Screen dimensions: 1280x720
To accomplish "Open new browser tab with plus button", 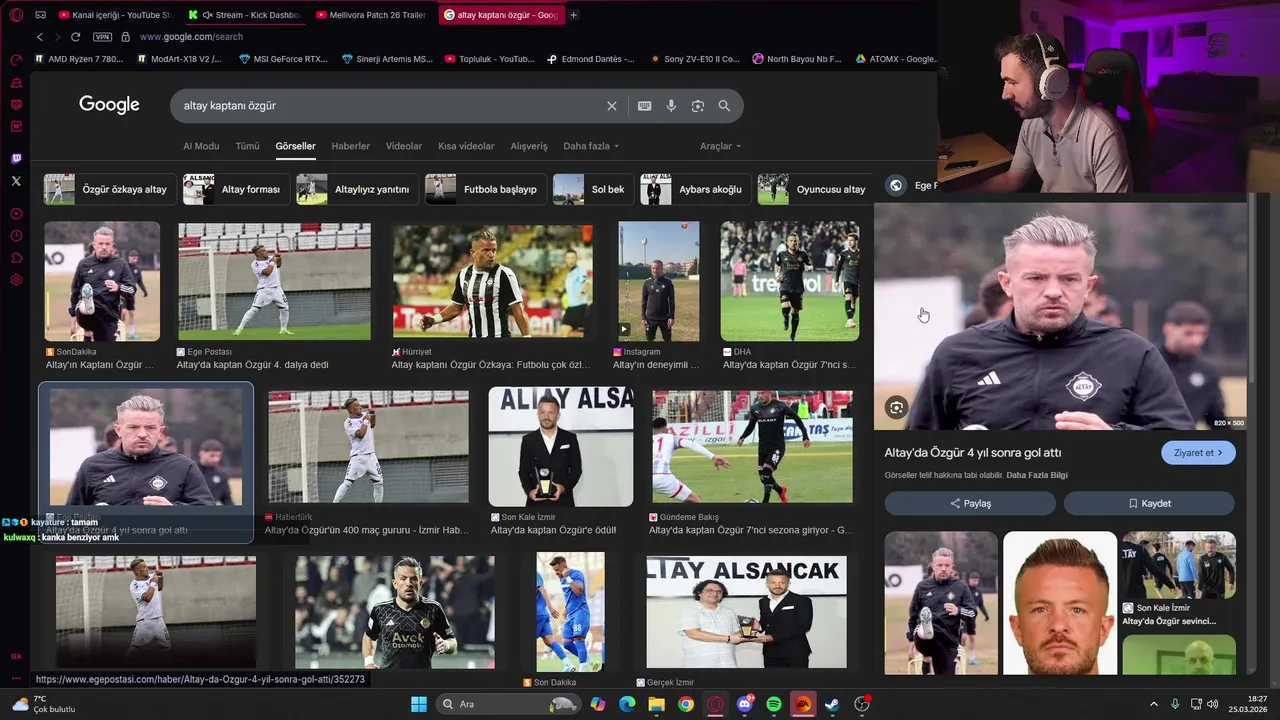I will point(573,15).
